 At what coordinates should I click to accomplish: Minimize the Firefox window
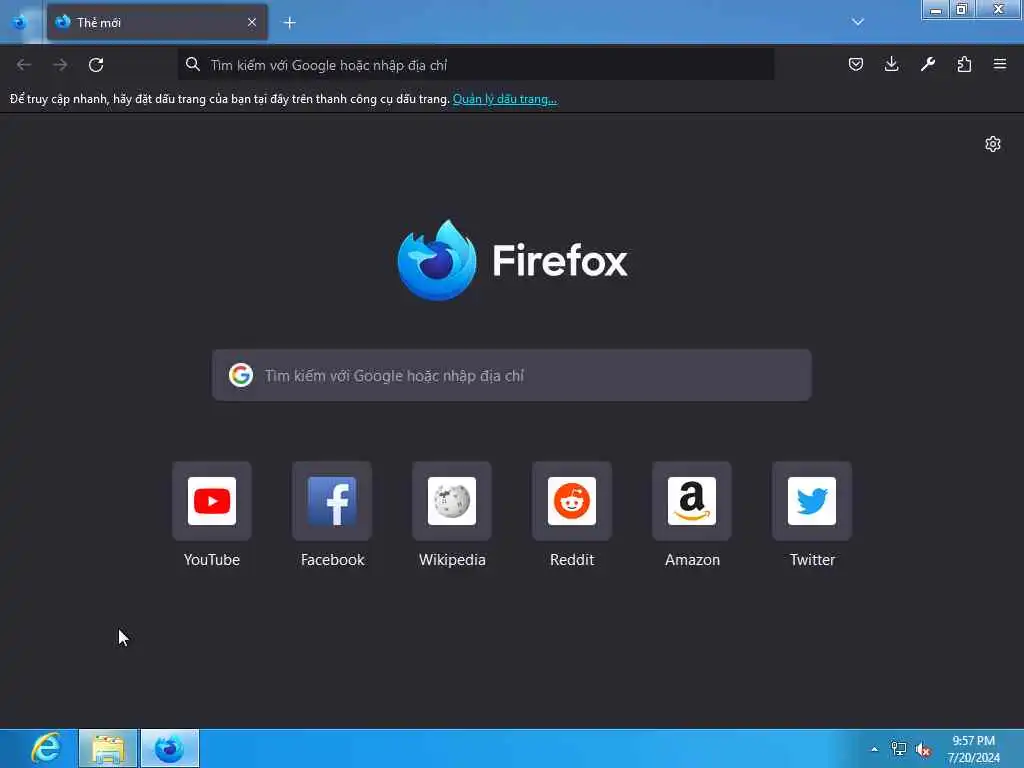click(936, 10)
